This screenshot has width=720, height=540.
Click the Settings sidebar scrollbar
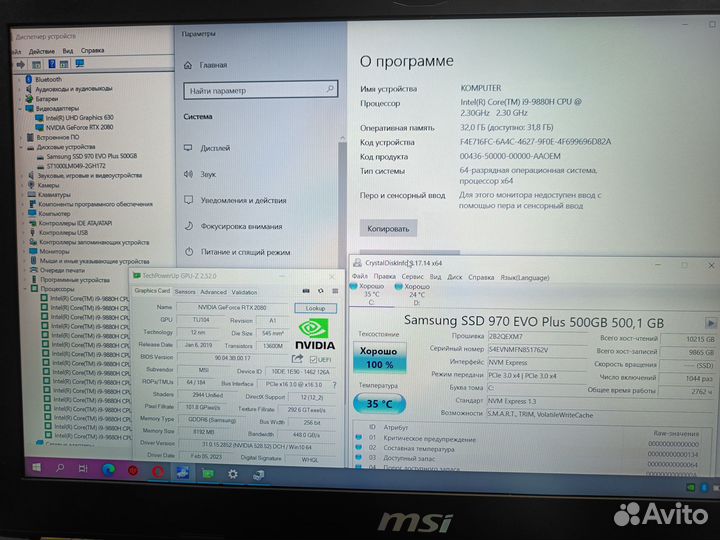(x=342, y=202)
